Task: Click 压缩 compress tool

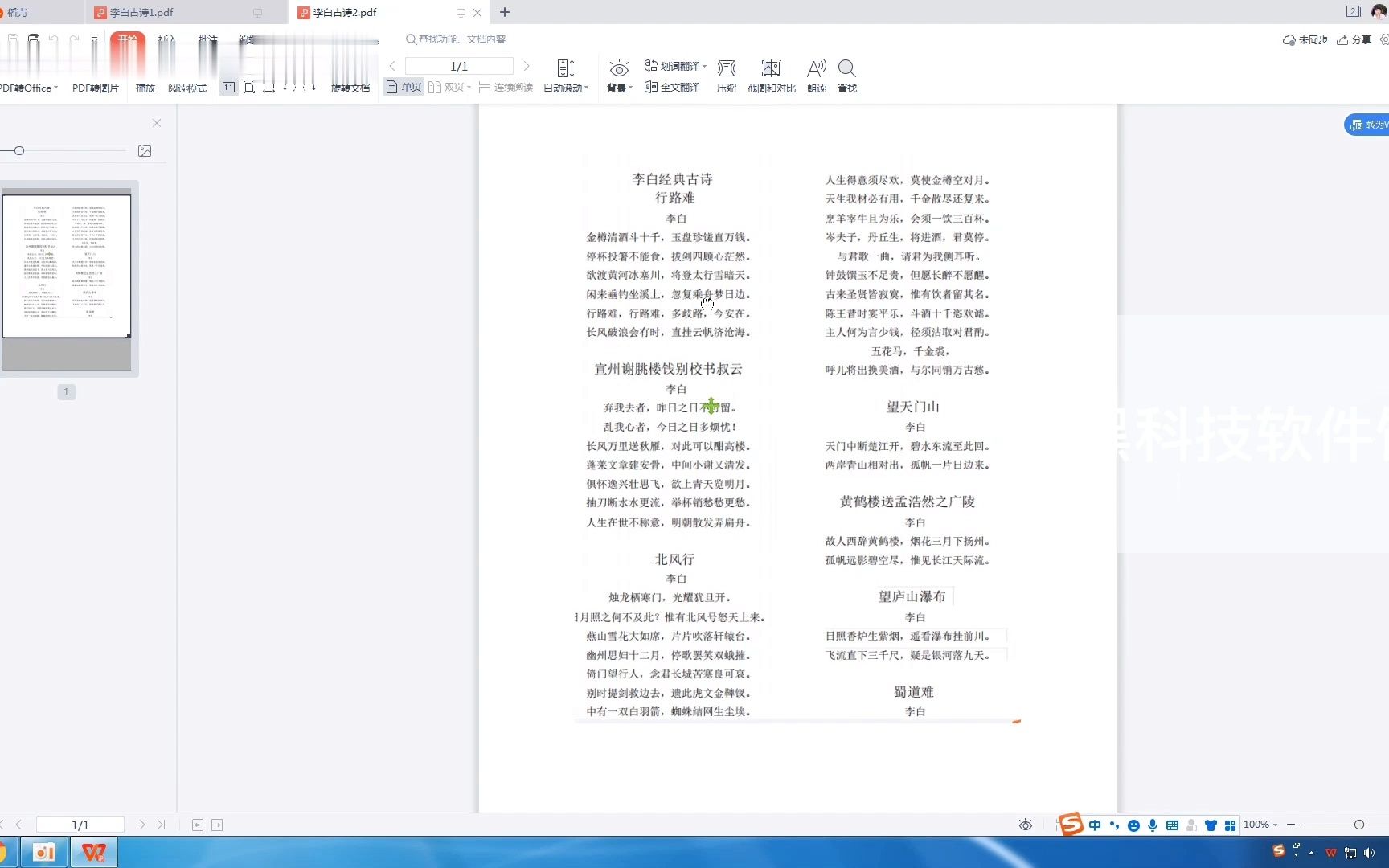Action: (727, 77)
